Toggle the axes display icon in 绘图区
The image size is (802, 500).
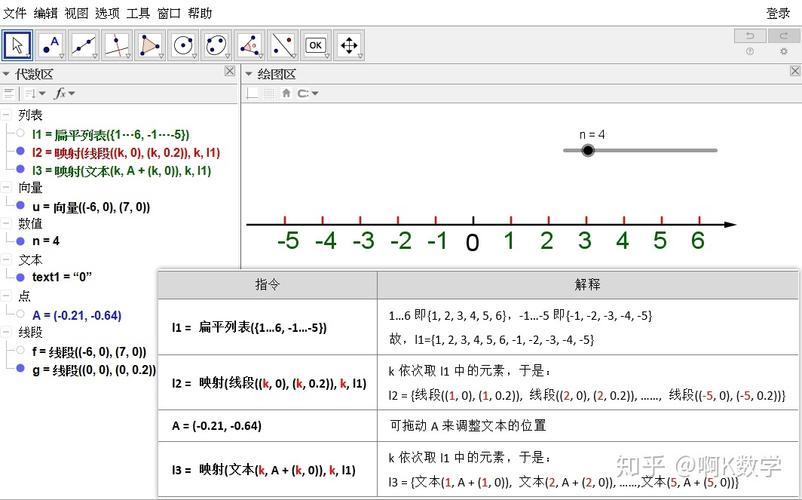coord(252,93)
